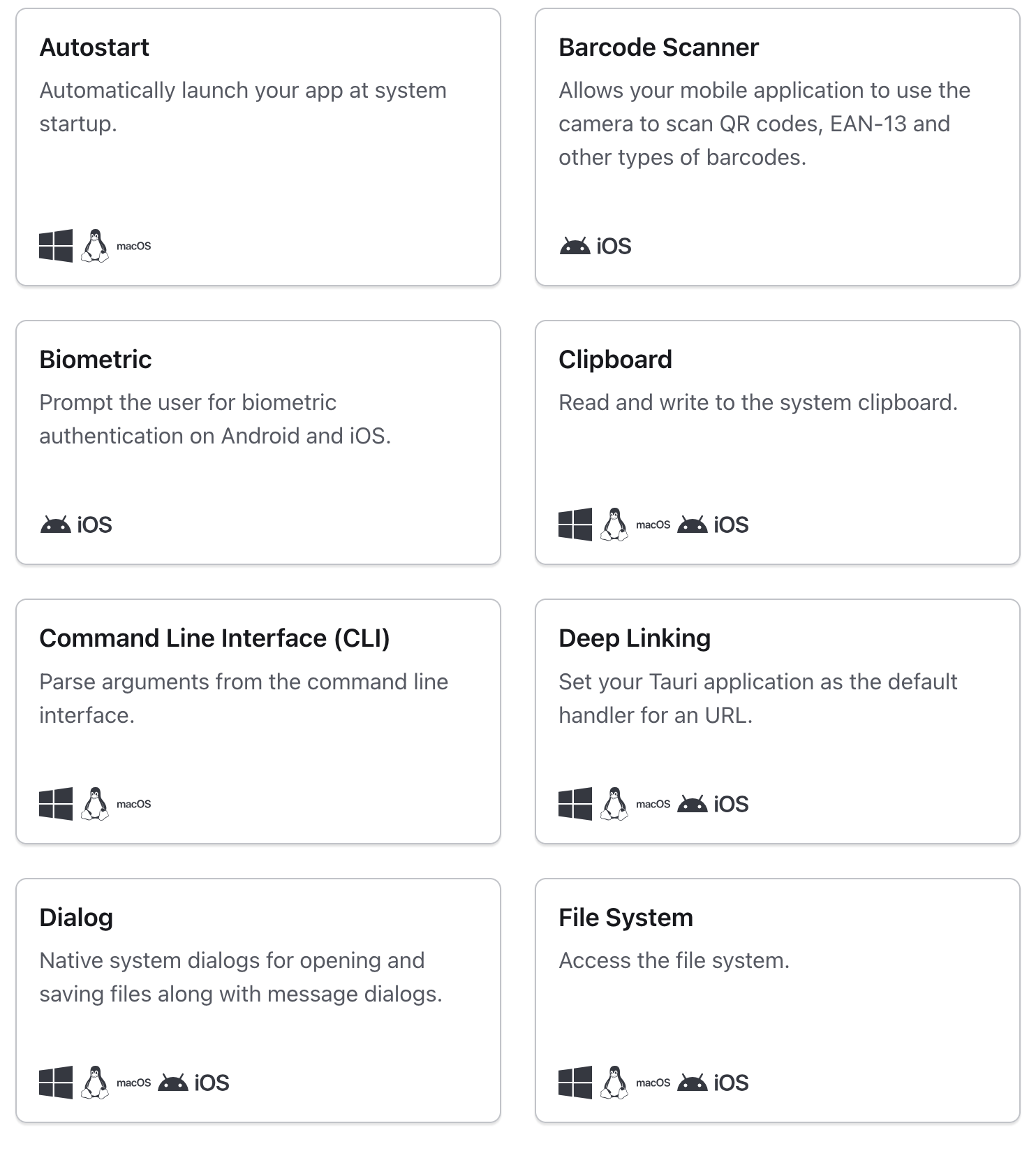Click the Android icon in the Clipboard card
Screen dimensions: 1036x1151
pyautogui.click(x=693, y=525)
